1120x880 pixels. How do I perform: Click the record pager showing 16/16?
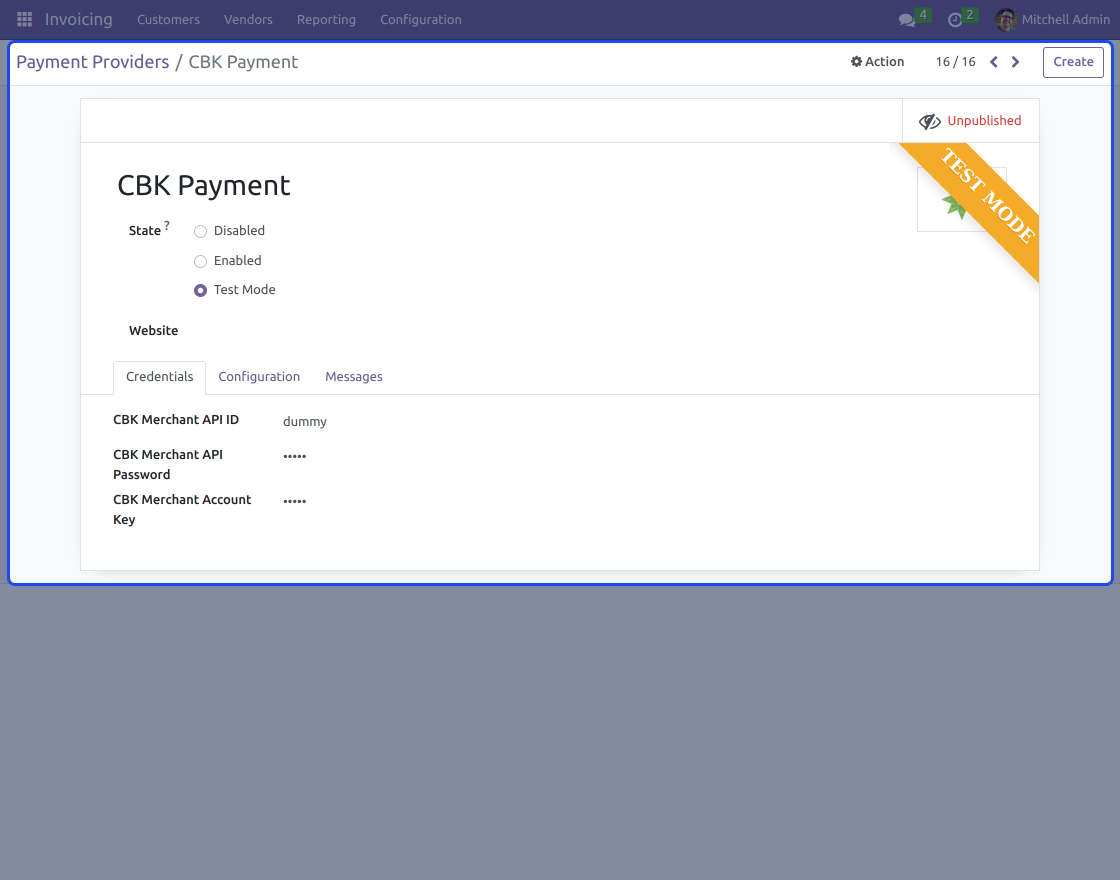[x=955, y=61]
